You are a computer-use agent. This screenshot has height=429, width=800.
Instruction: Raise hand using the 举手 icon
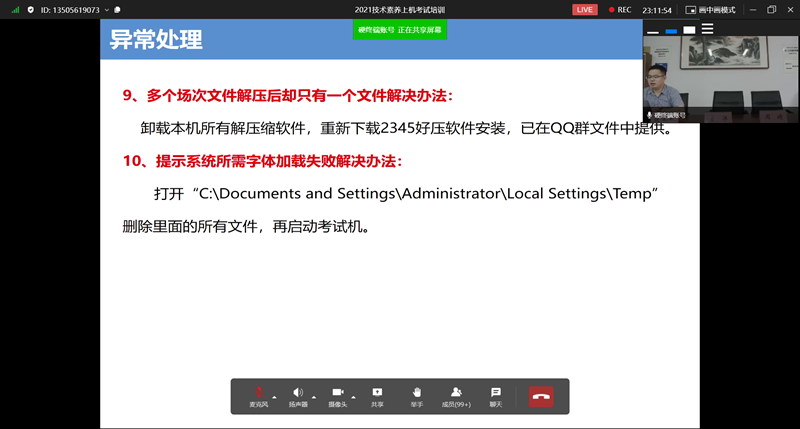pyautogui.click(x=417, y=395)
